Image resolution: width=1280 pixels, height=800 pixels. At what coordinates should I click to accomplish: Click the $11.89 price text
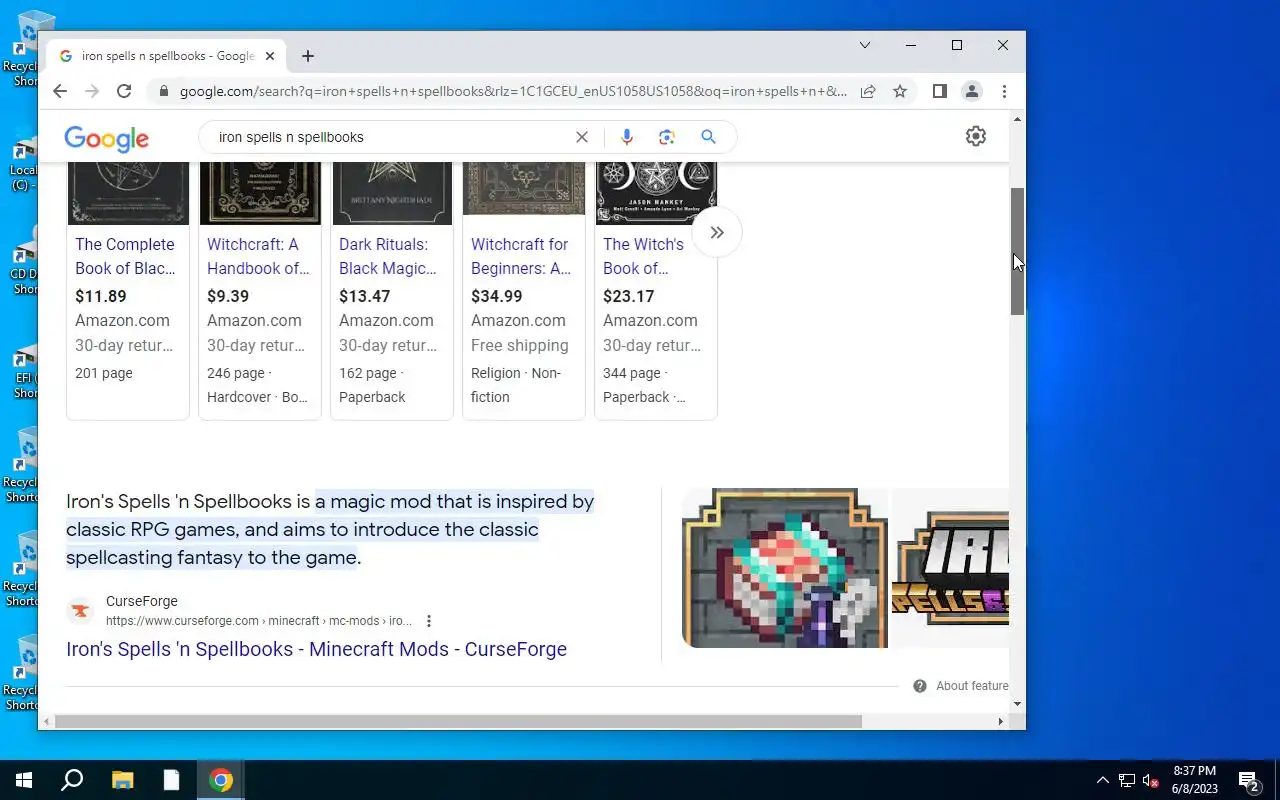101,296
